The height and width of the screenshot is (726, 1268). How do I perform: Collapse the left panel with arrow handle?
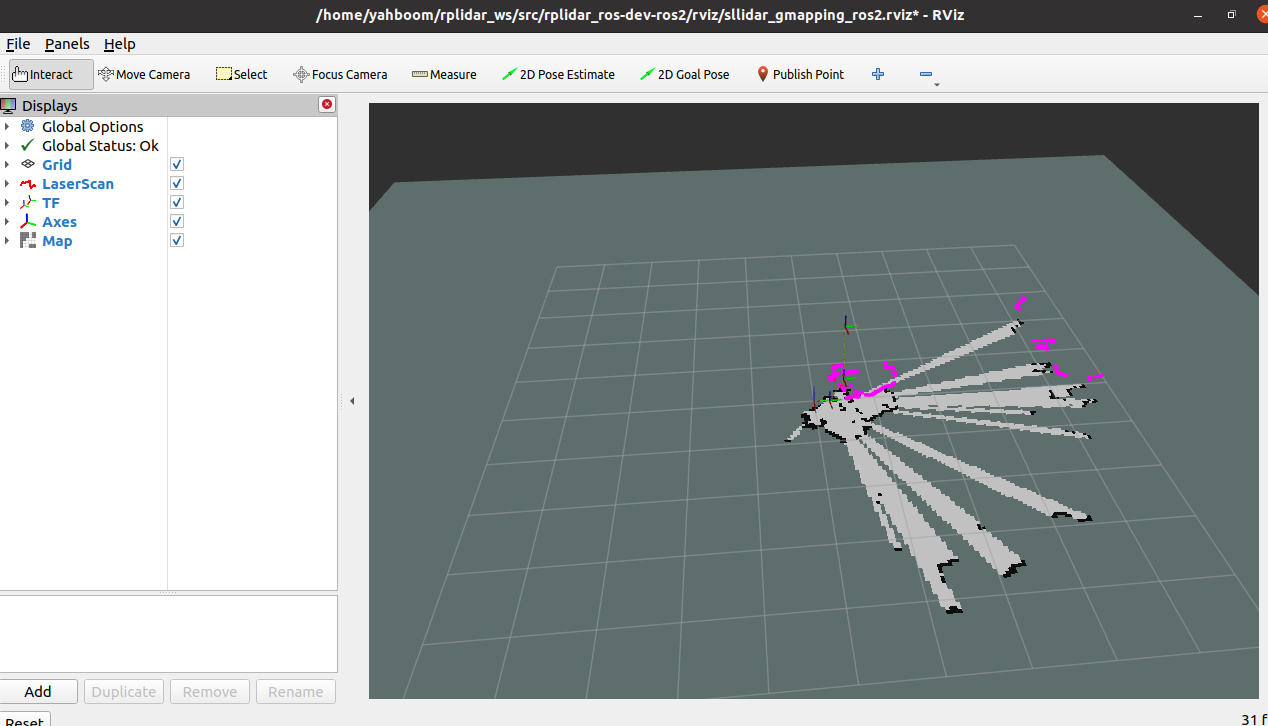(352, 401)
